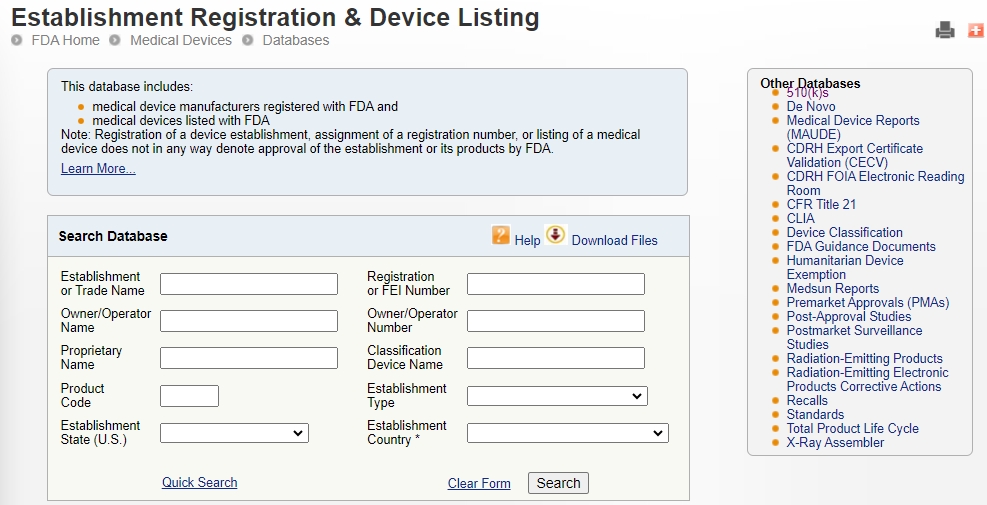Expand the Establishment Type dropdown

click(557, 396)
